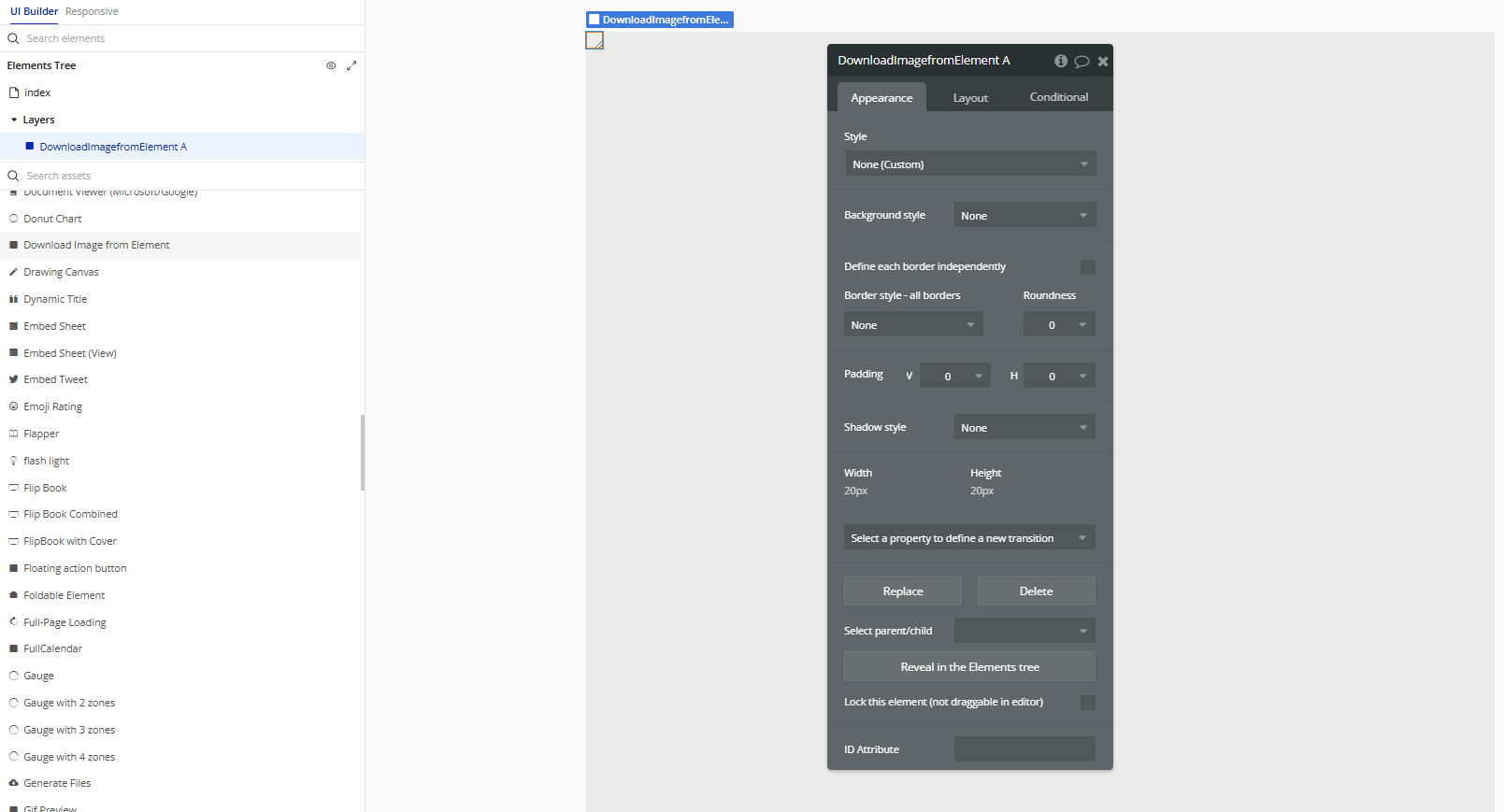
Task: Click the Floating action button icon
Action: pyautogui.click(x=14, y=568)
